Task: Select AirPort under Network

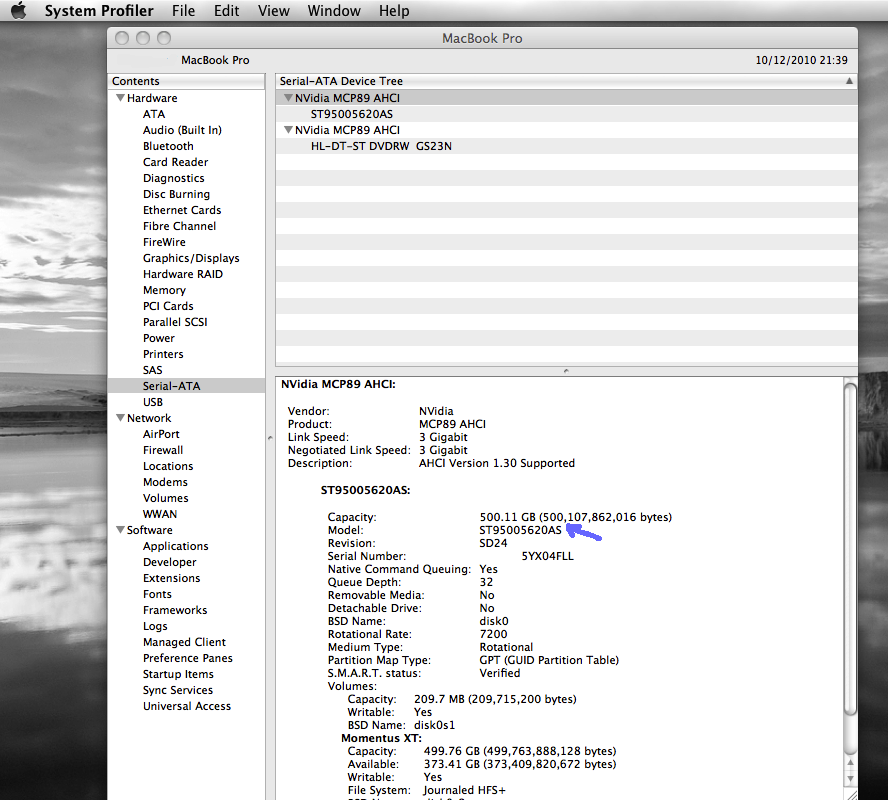Action: point(161,434)
